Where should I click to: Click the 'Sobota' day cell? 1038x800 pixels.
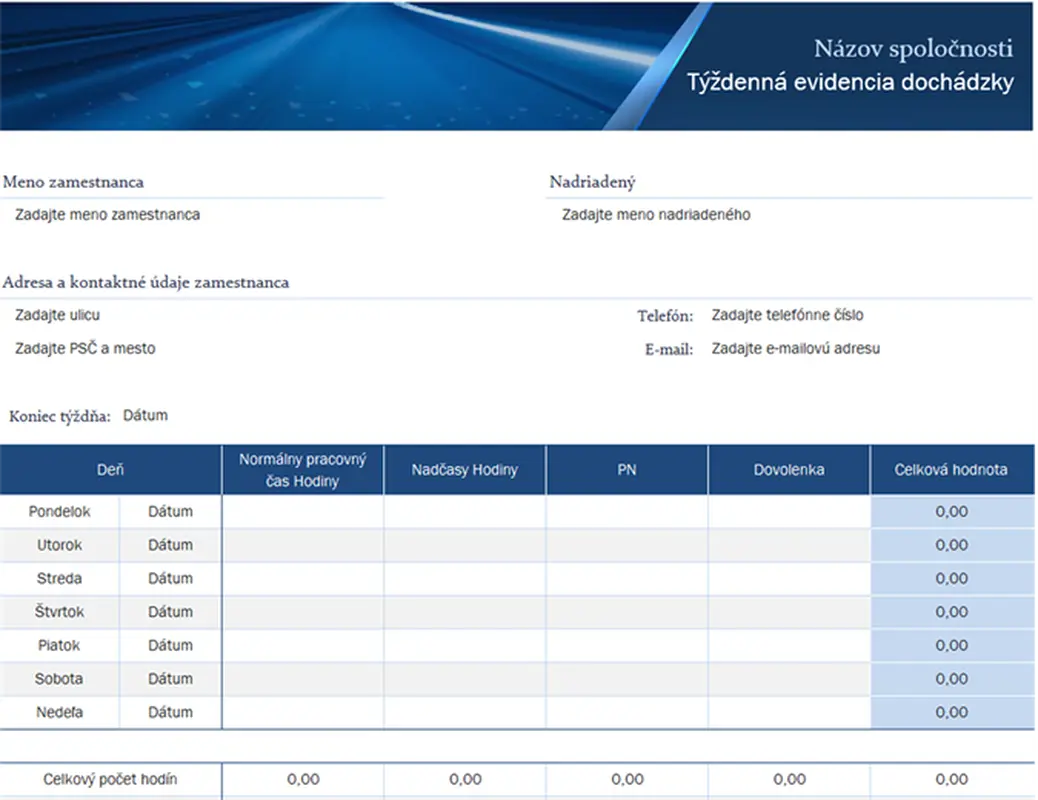[60, 679]
